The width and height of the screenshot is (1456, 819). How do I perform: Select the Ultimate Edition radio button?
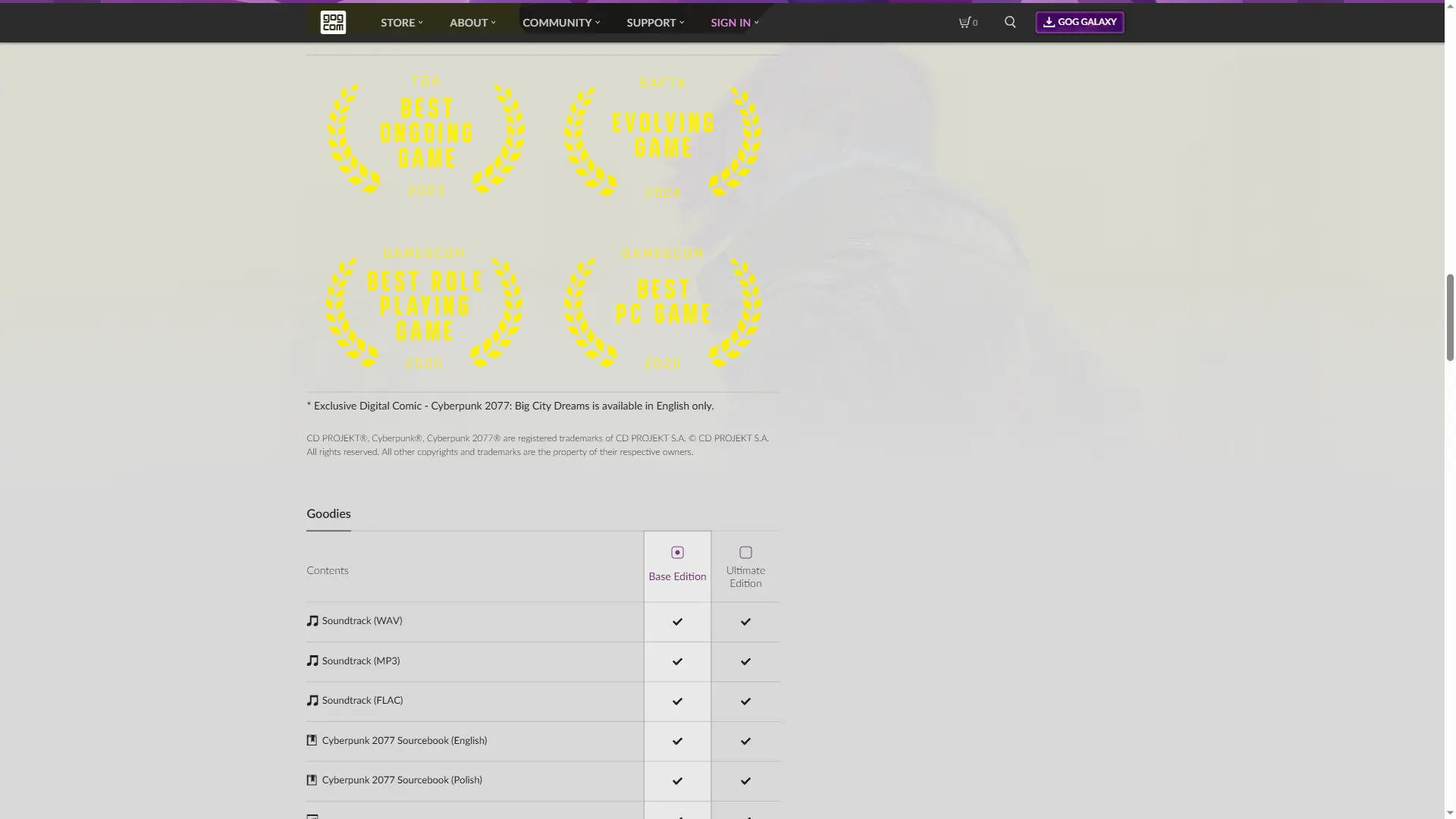click(x=745, y=553)
